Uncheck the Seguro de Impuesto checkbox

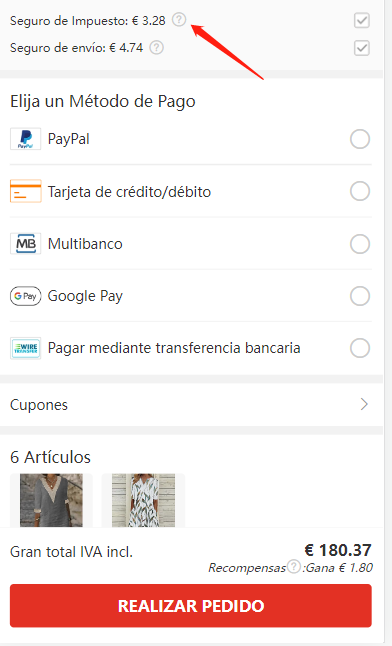(361, 20)
